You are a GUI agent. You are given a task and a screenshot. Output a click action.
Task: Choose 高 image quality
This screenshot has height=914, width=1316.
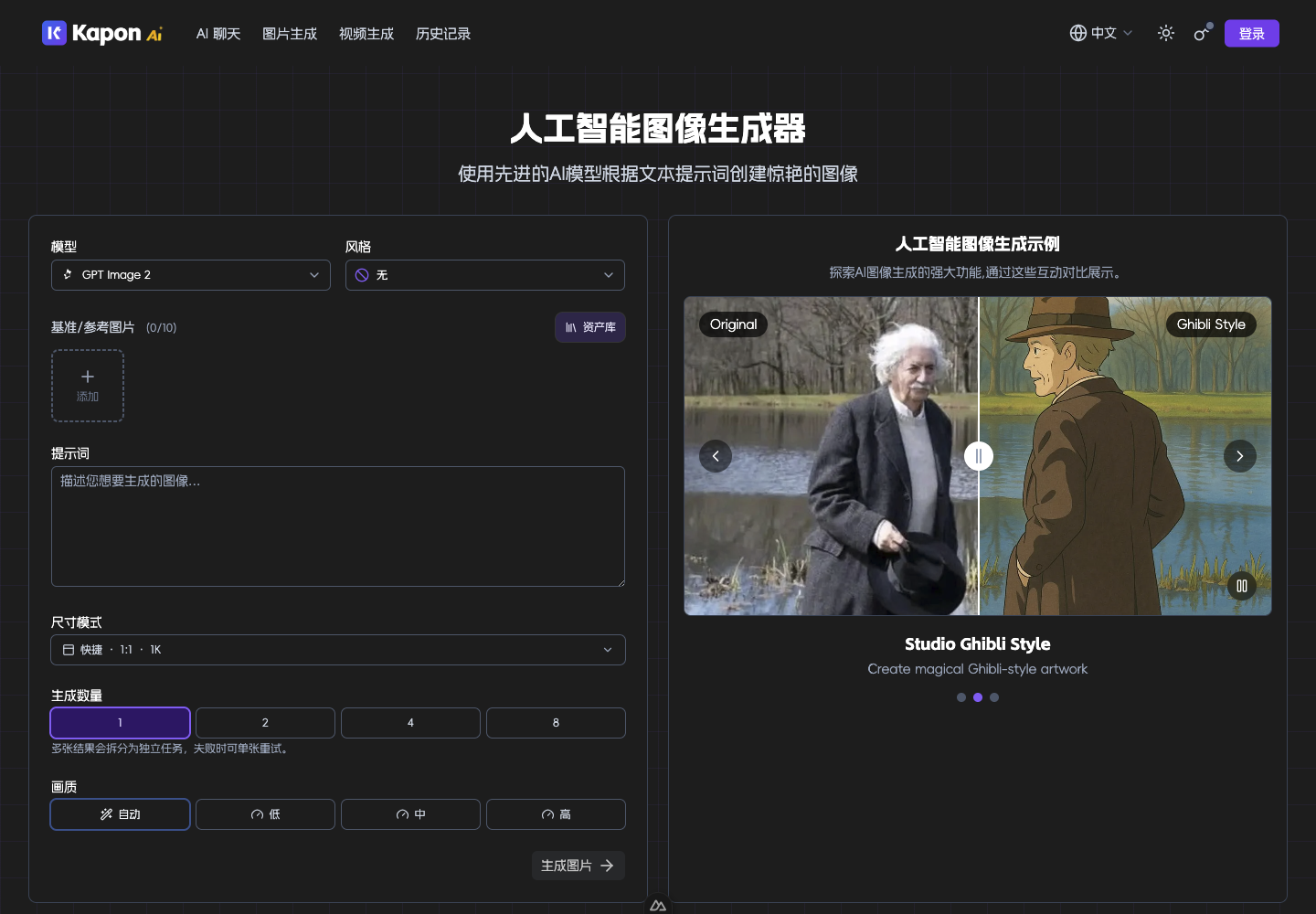click(556, 814)
